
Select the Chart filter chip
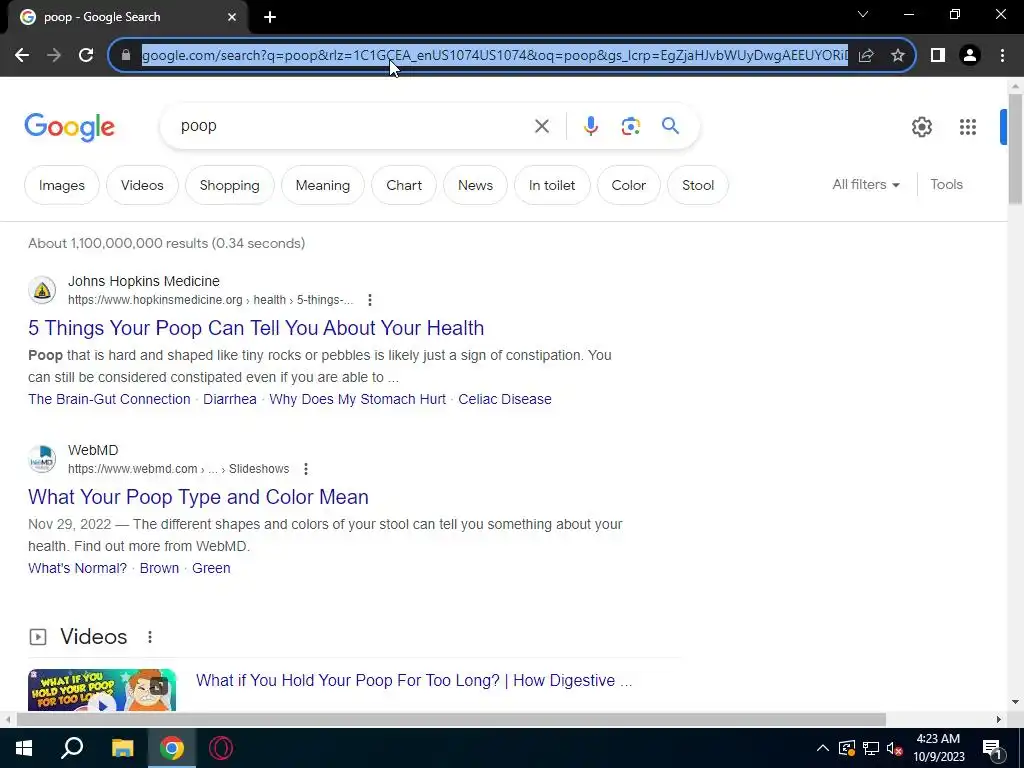[404, 185]
